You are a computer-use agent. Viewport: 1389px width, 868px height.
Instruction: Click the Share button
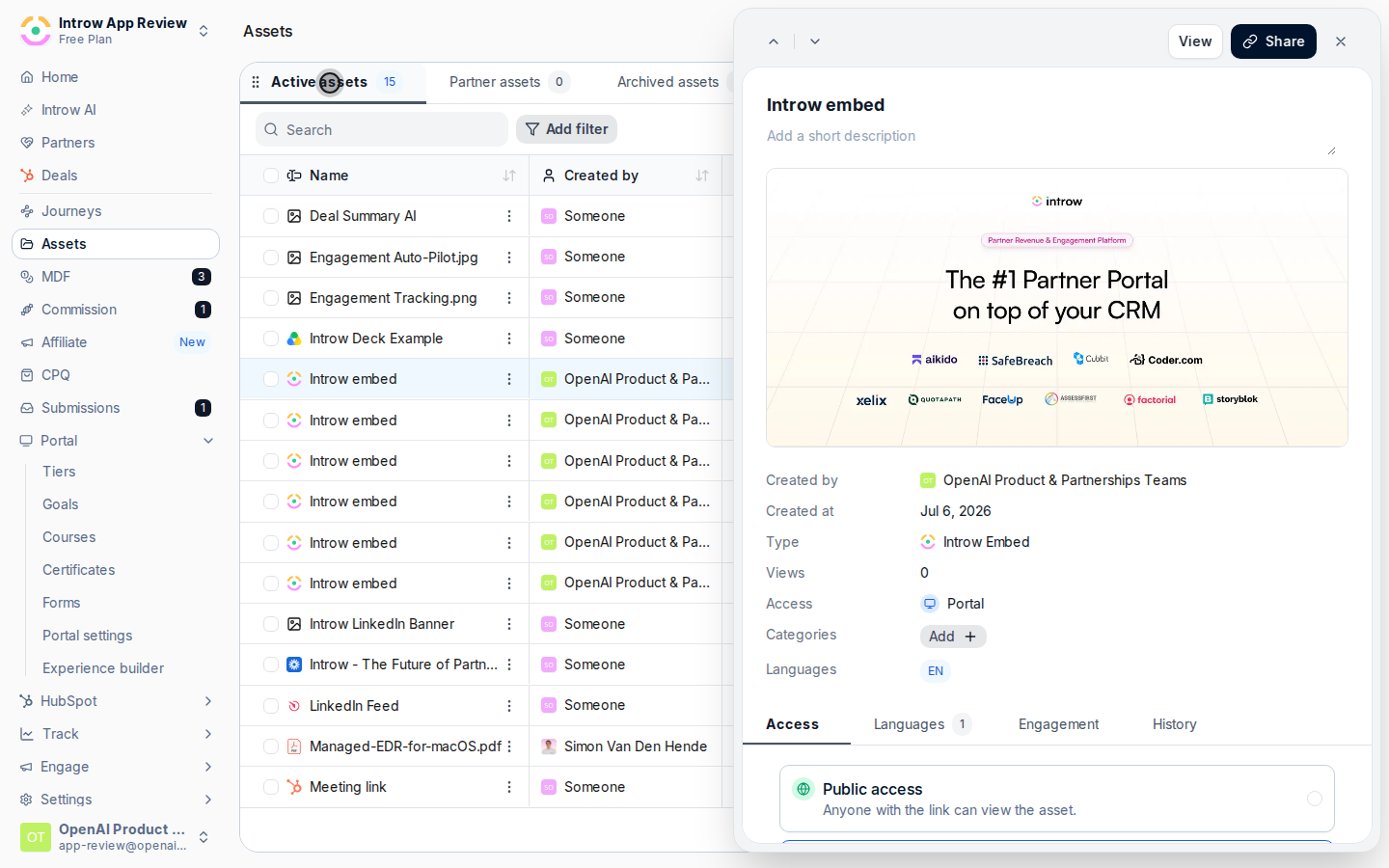(x=1273, y=41)
